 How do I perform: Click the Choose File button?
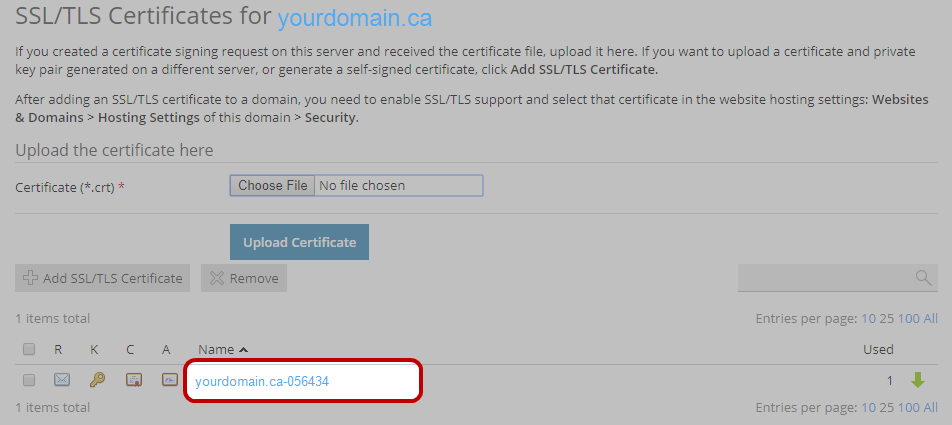(272, 185)
